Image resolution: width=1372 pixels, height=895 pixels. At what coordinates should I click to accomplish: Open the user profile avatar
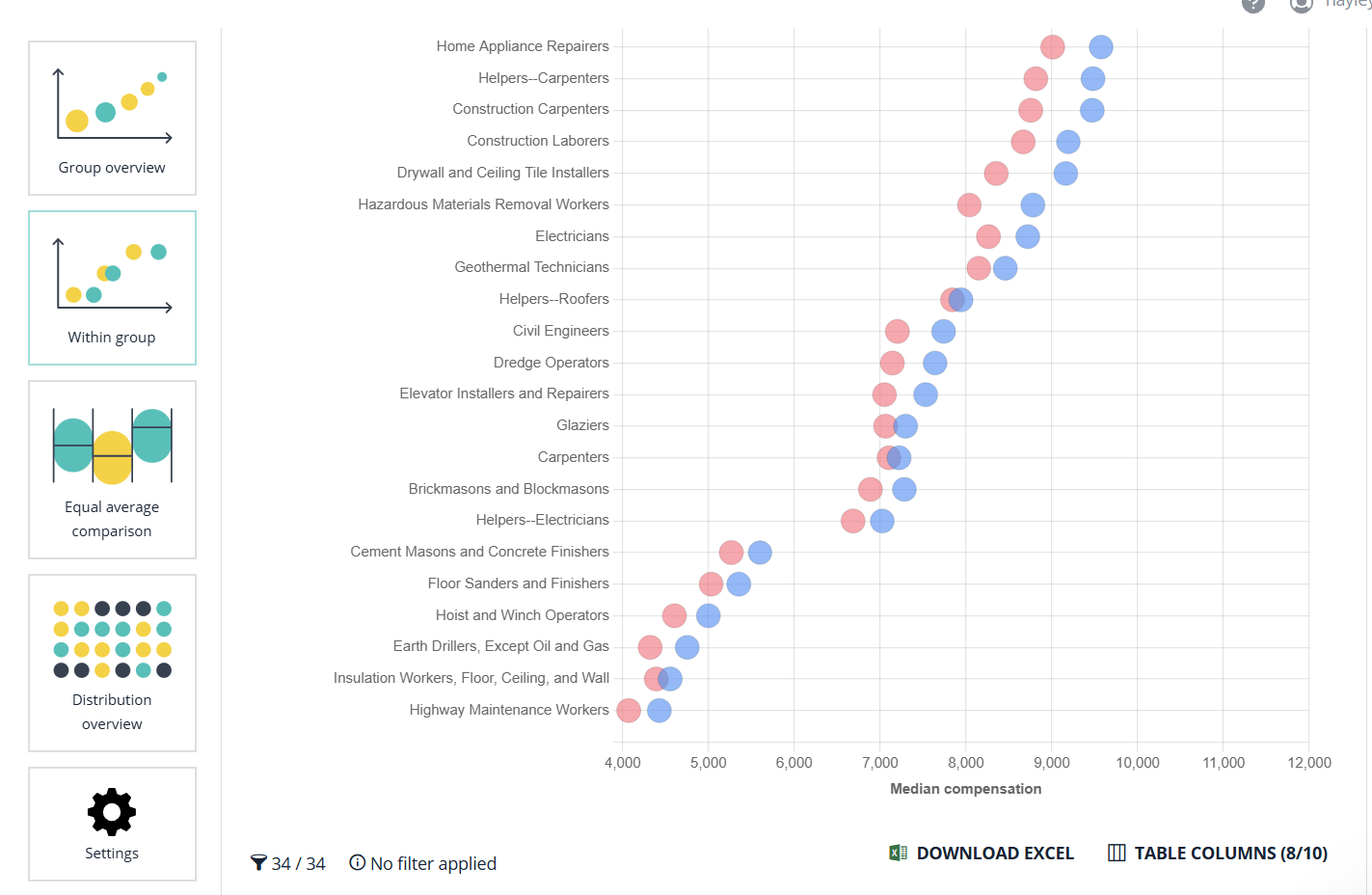(x=1301, y=4)
